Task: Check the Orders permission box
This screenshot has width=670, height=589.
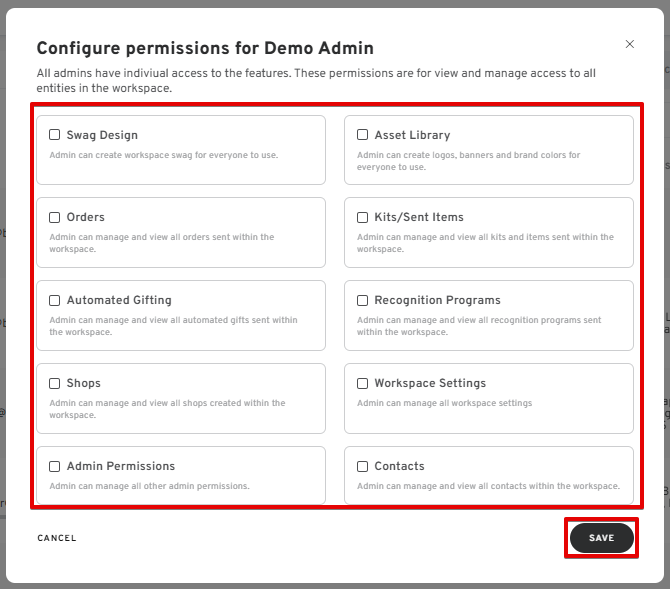Action: 55,217
